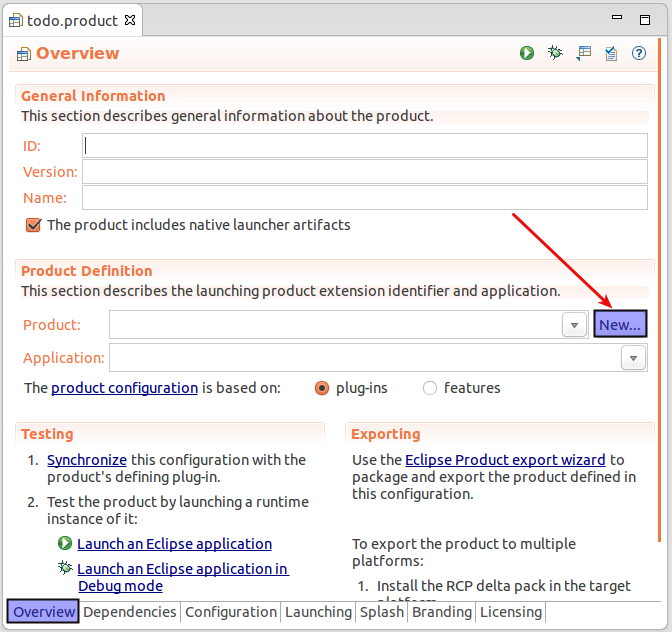Click into the ID text field
The image size is (672, 632).
(x=365, y=146)
